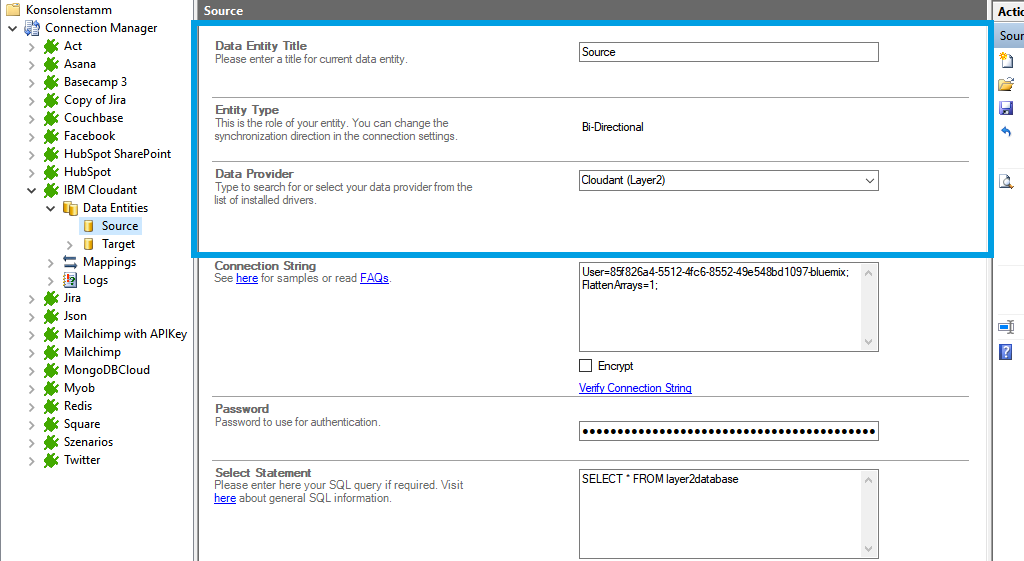Select the Twitter connection in the tree
The height and width of the screenshot is (561, 1024).
tap(82, 460)
